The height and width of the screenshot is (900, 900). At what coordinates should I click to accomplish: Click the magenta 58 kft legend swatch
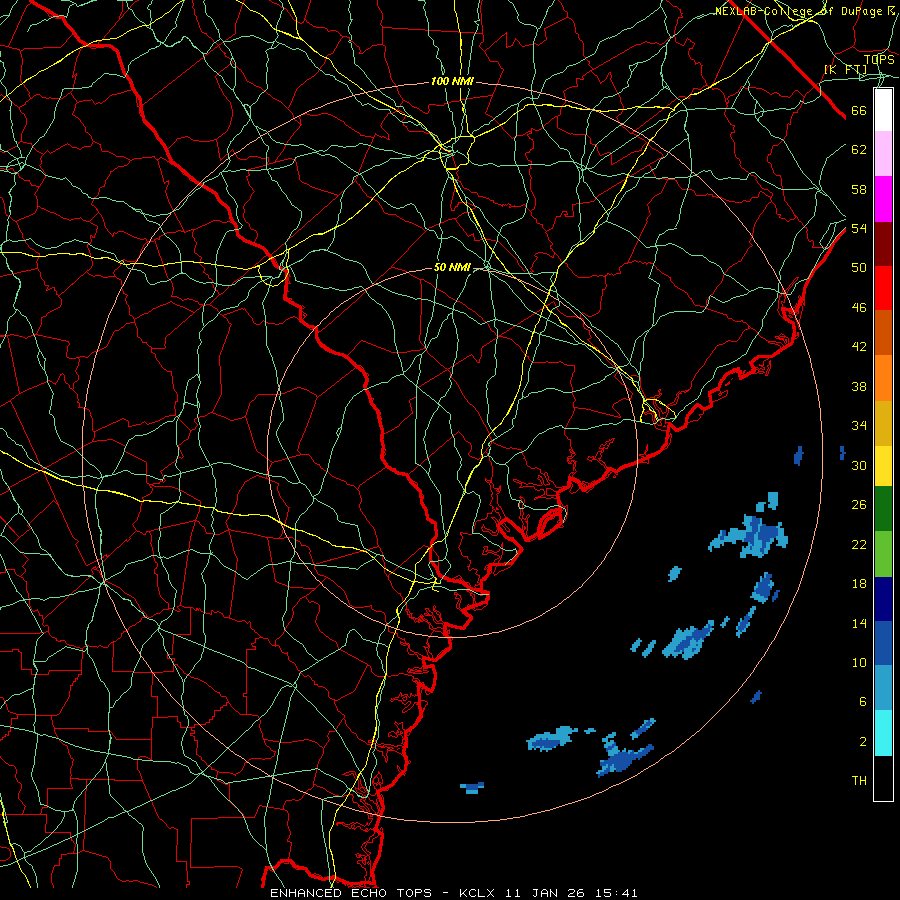(x=883, y=199)
